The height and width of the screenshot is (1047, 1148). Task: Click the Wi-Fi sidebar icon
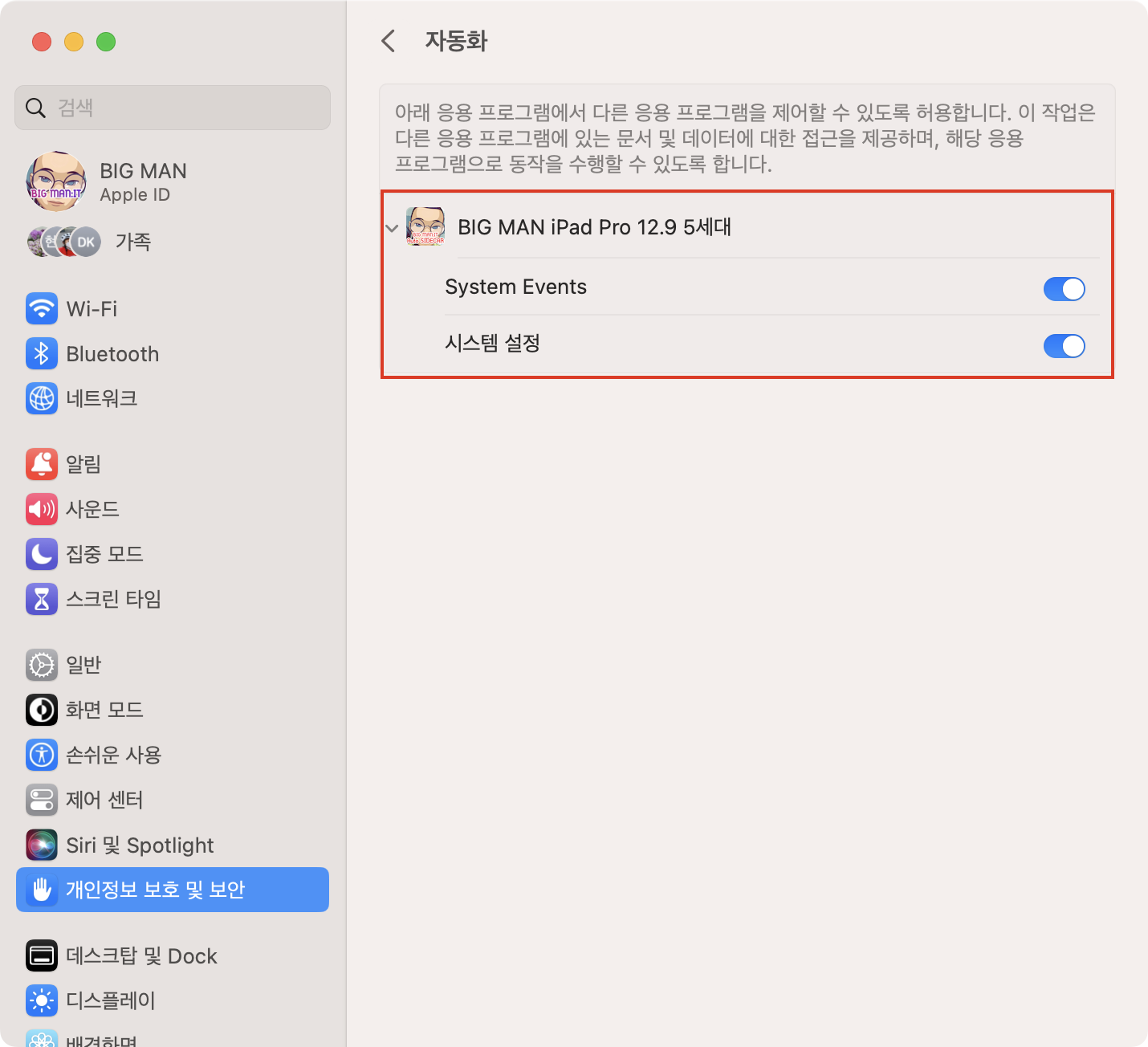(42, 308)
